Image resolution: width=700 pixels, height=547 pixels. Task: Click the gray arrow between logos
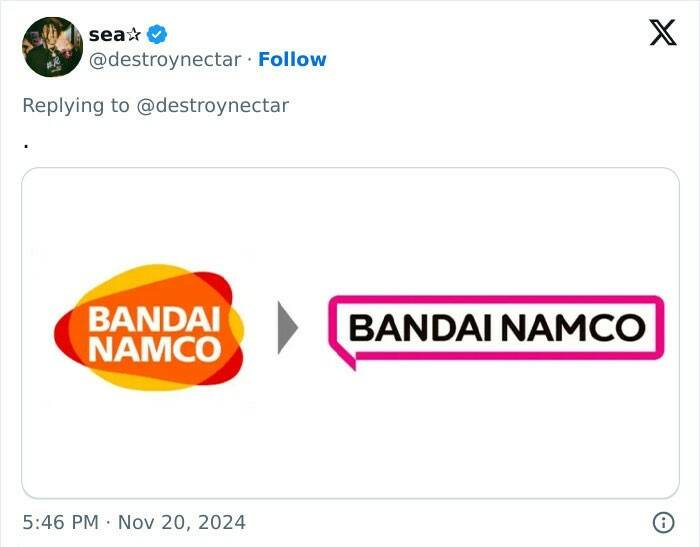(x=287, y=328)
